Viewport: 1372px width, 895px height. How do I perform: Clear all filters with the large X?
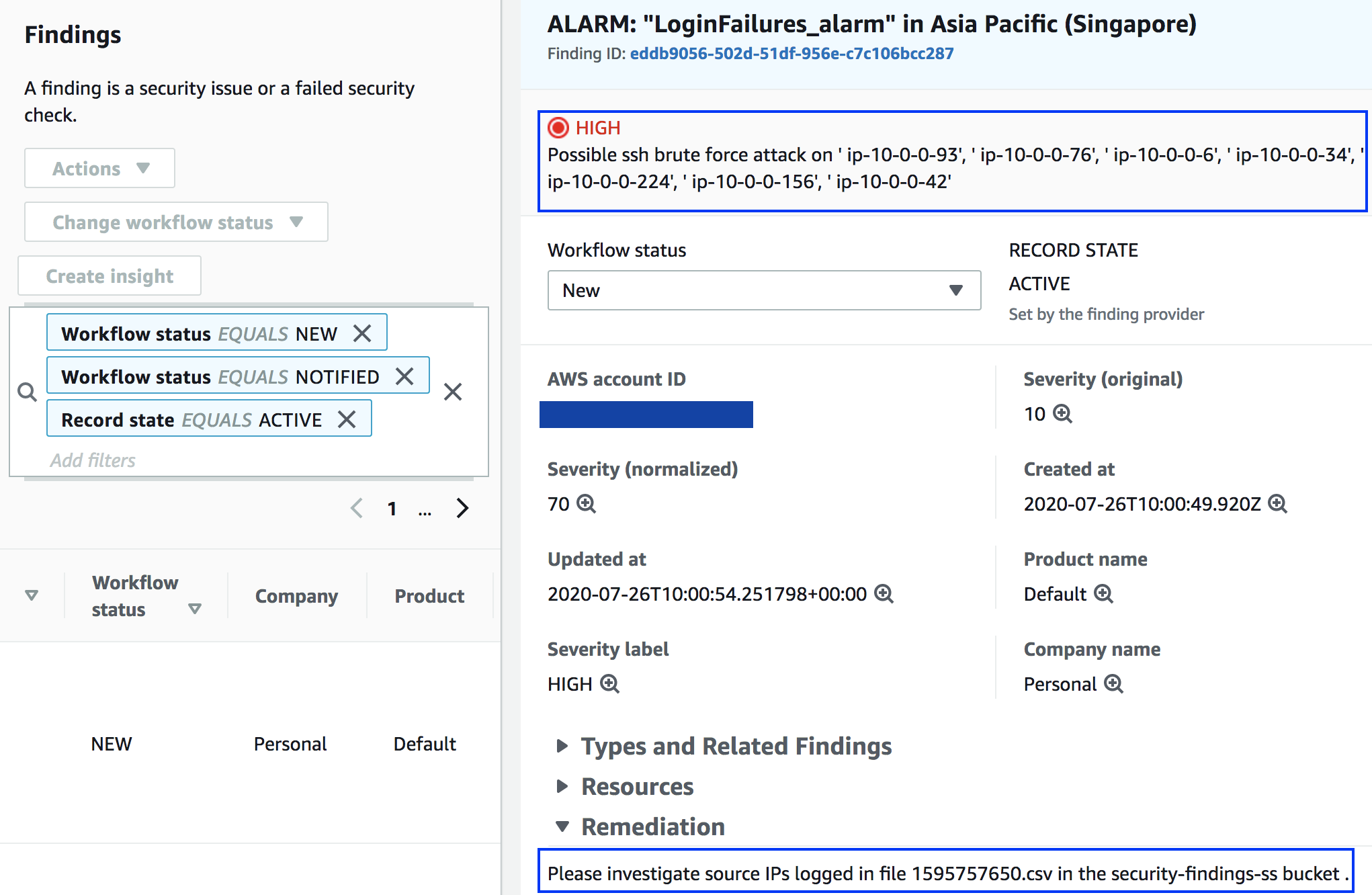tap(453, 392)
